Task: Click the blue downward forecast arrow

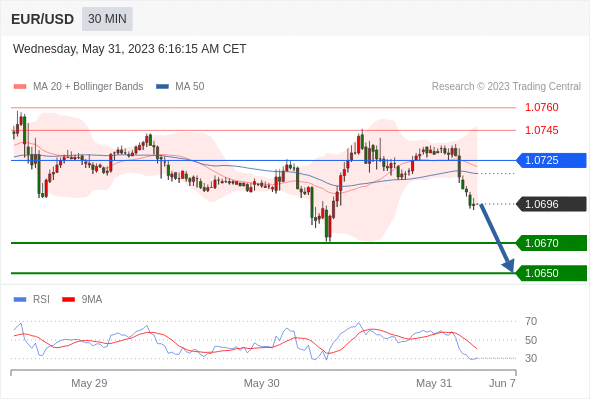Action: pos(497,238)
